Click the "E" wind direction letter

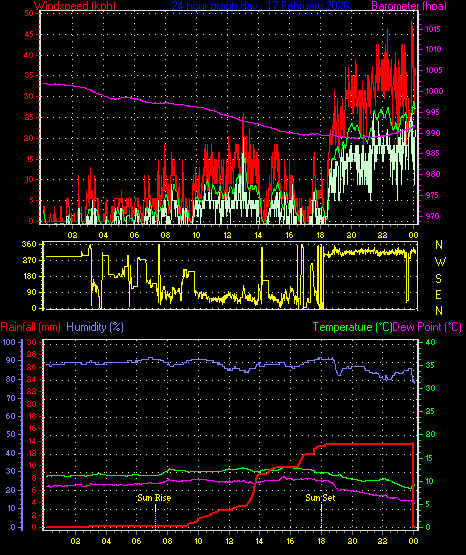coord(438,294)
